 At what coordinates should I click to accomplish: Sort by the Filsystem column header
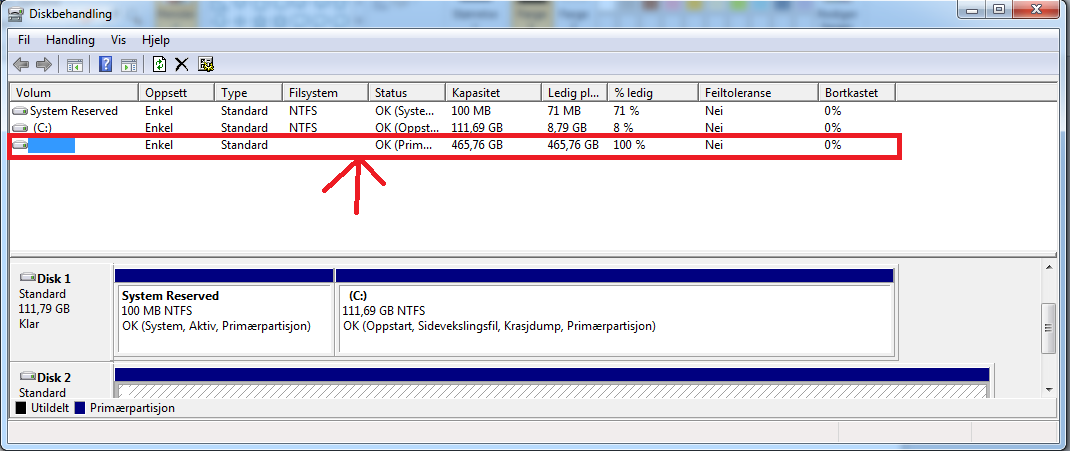pyautogui.click(x=326, y=93)
